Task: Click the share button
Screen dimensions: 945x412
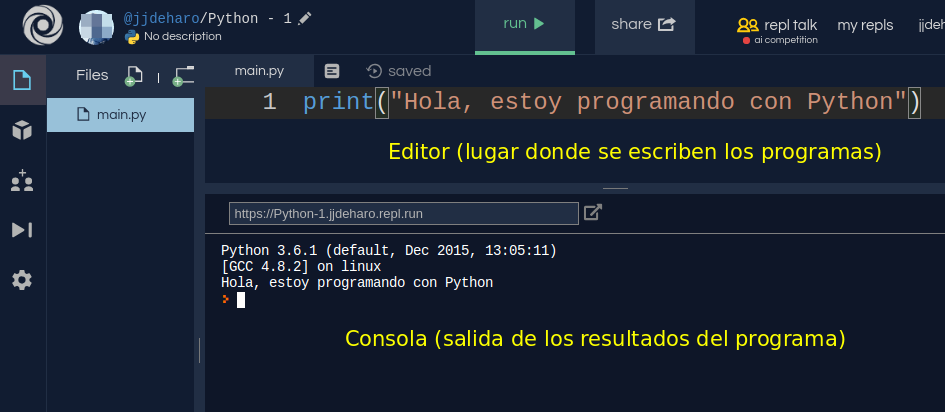Action: pyautogui.click(x=644, y=25)
